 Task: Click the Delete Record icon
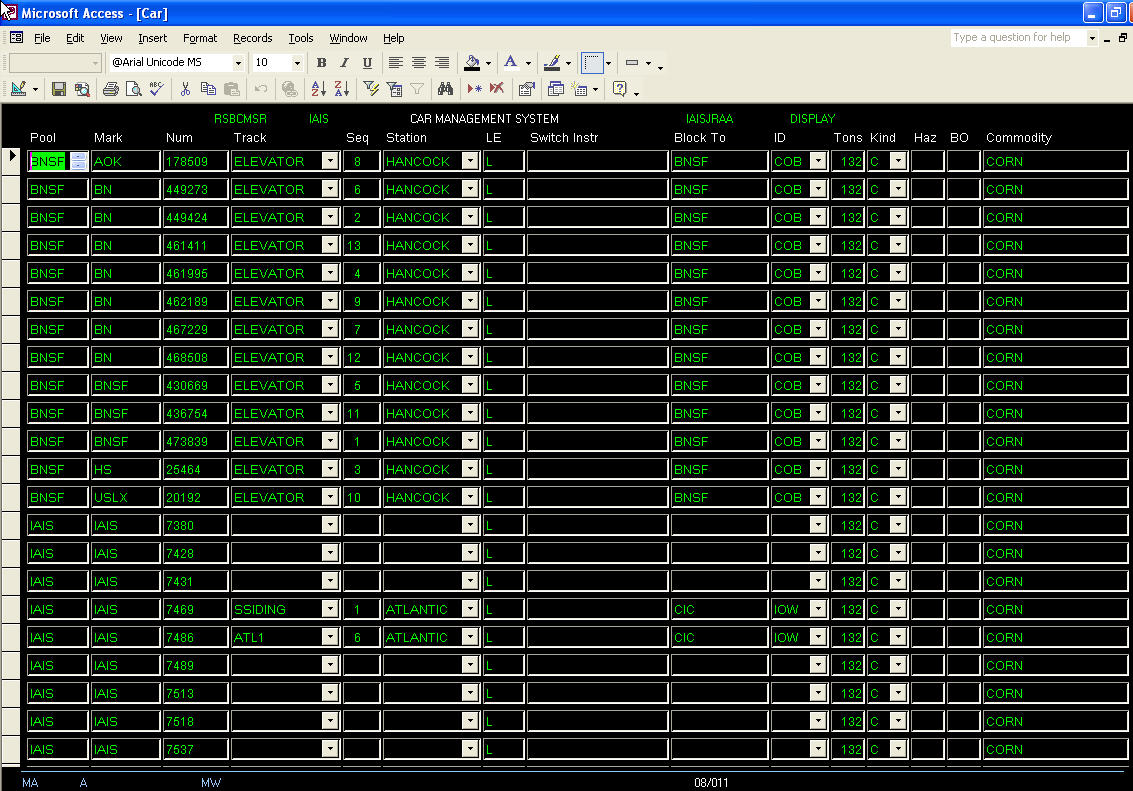[496, 89]
